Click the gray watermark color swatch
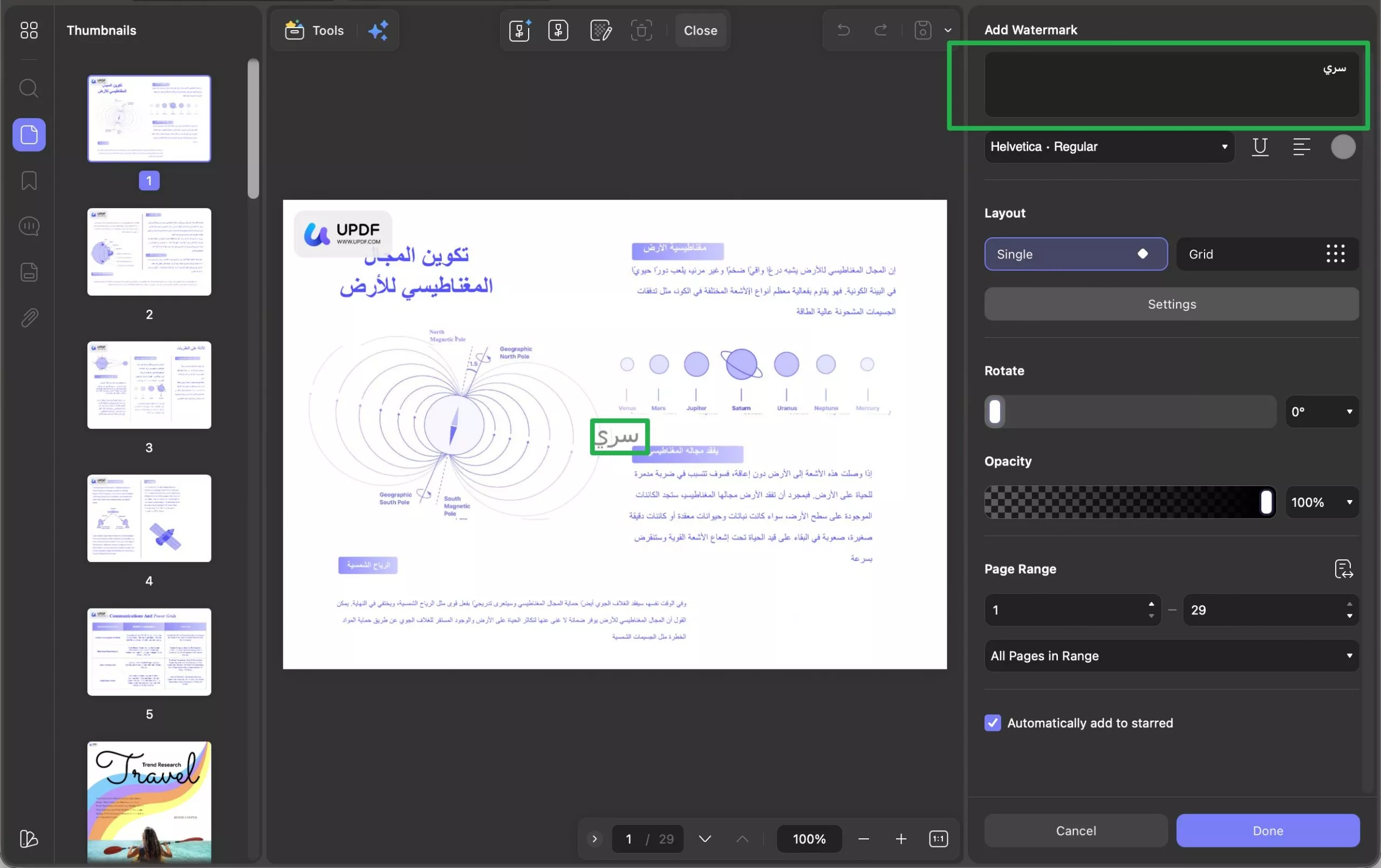 [1343, 147]
